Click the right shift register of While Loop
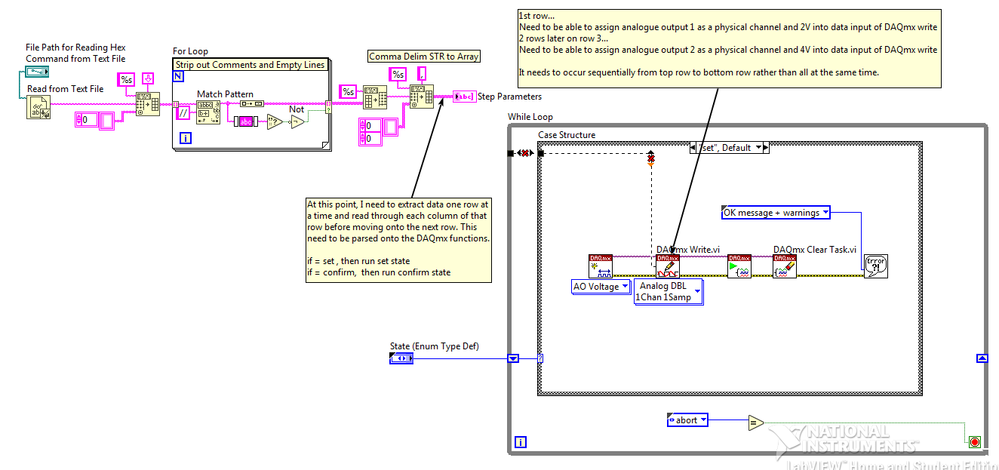Screen dimensions: 999x470 tap(982, 359)
